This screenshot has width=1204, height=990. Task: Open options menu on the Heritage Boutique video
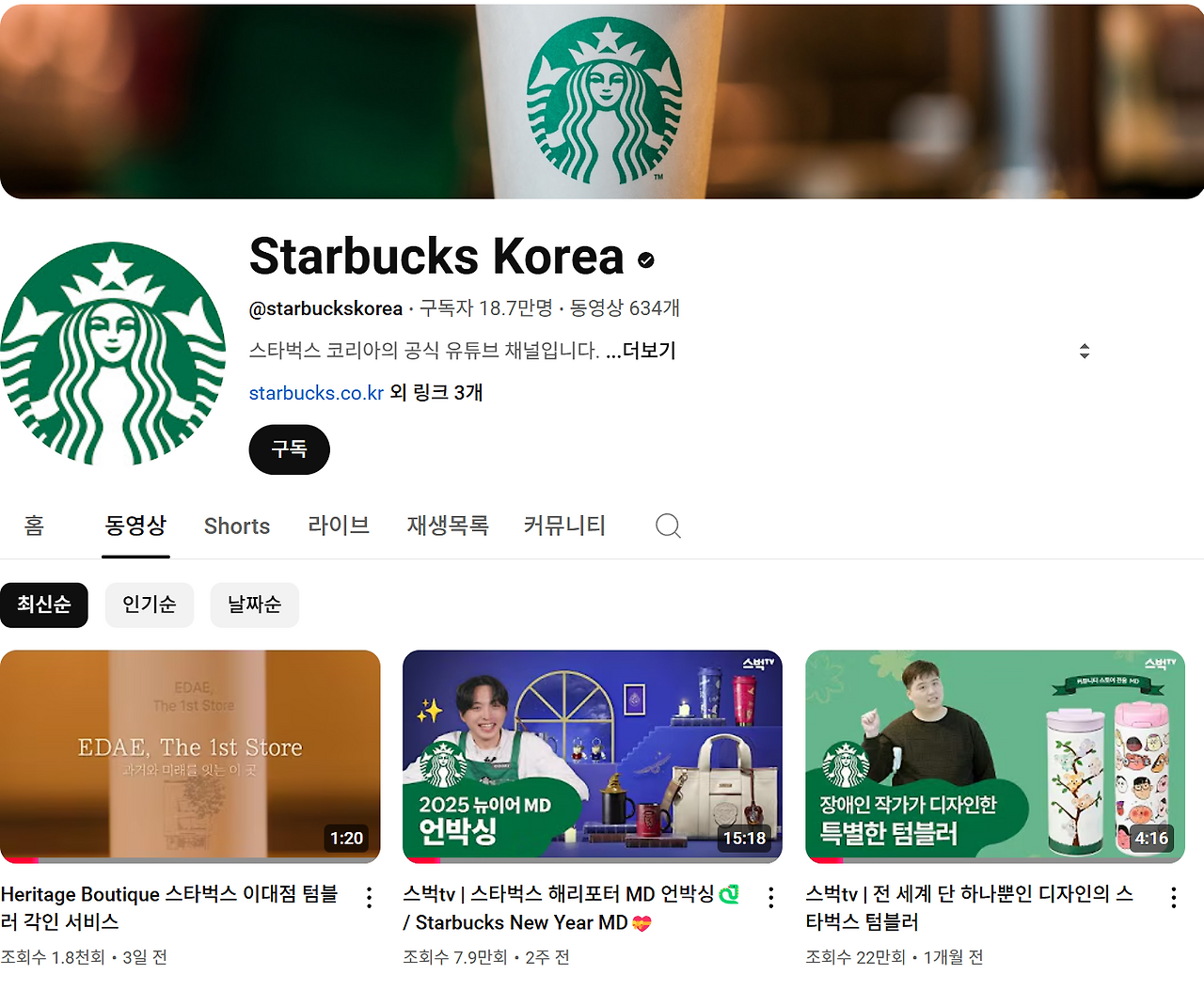(x=368, y=898)
